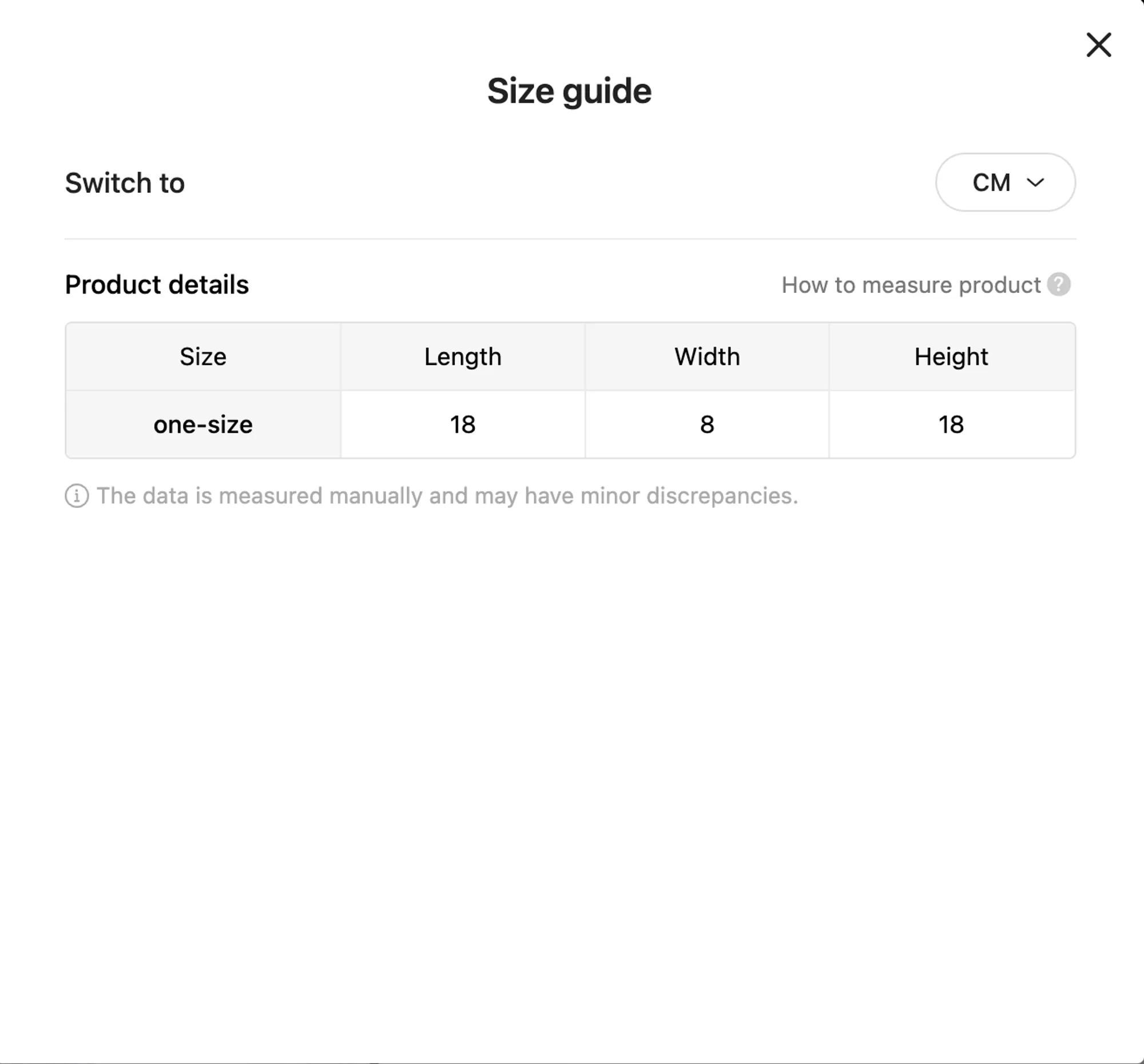Screen dimensions: 1144x1064
Task: Click the Height value 18 cell
Action: coord(952,424)
